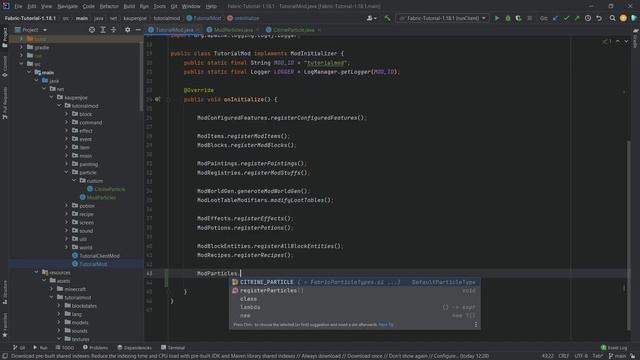Select TutorialMod in project tree
The height and width of the screenshot is (360, 640).
pos(89,264)
